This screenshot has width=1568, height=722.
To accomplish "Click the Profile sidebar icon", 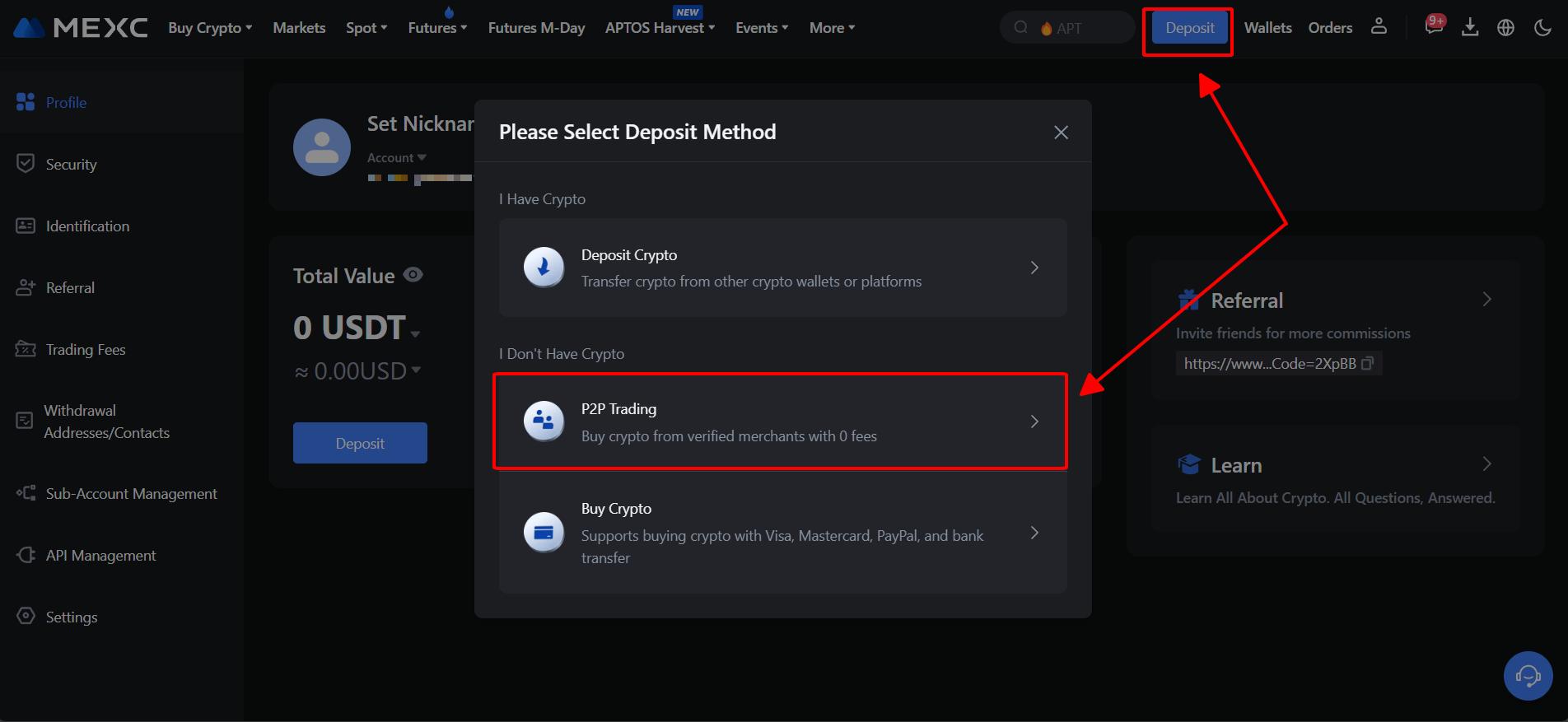I will click(26, 102).
